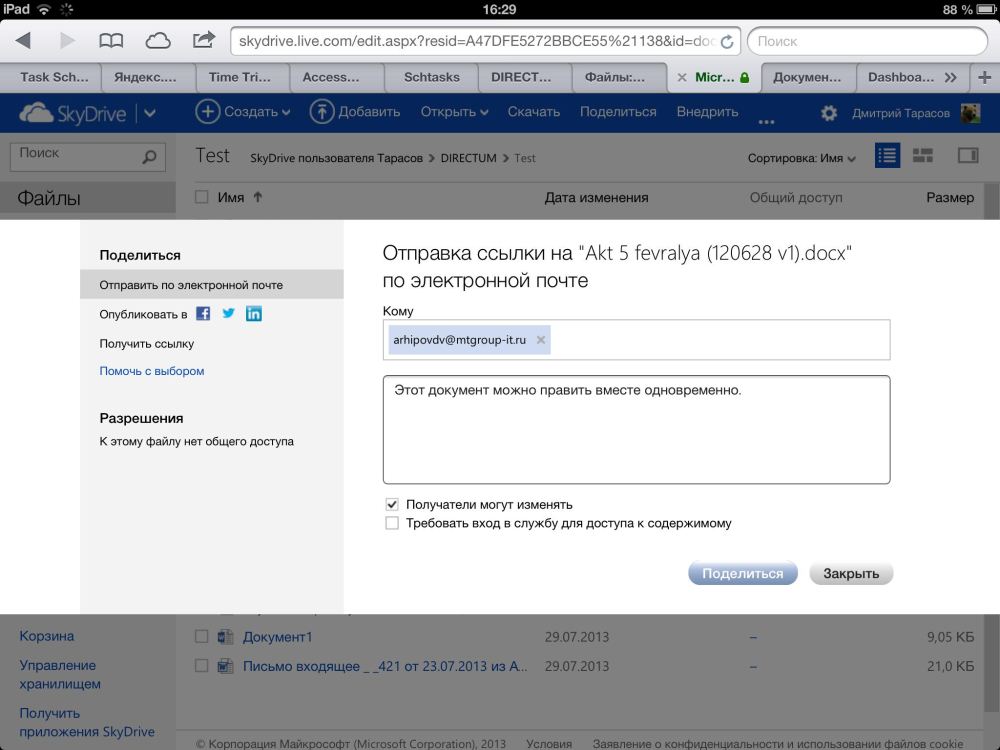Click the name sort arrow beside Имя

[x=258, y=197]
